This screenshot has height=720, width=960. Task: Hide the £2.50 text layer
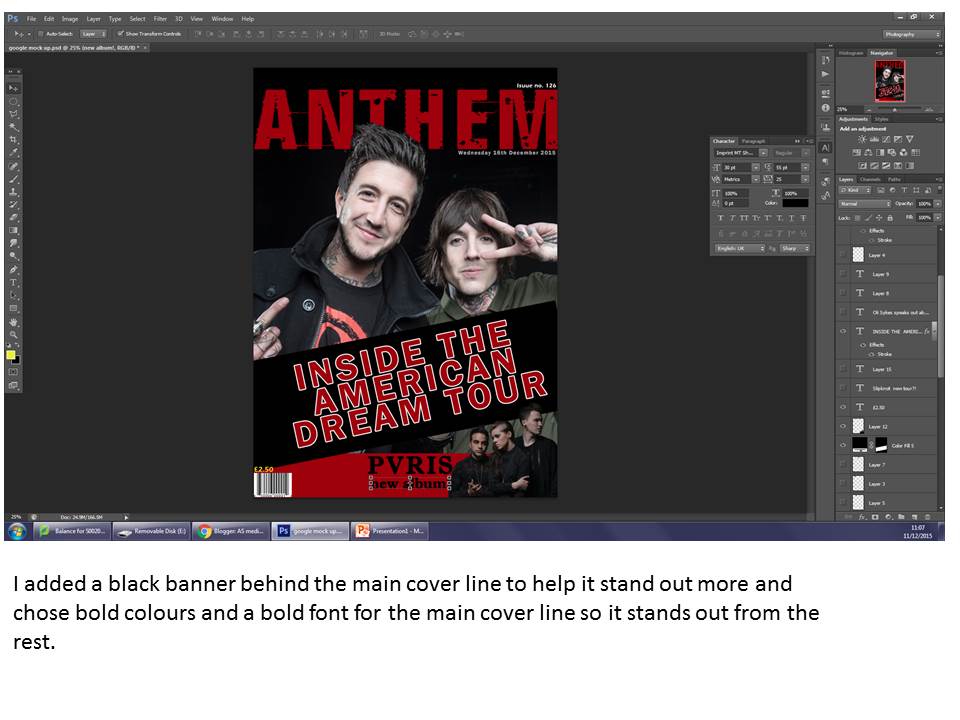[x=843, y=407]
